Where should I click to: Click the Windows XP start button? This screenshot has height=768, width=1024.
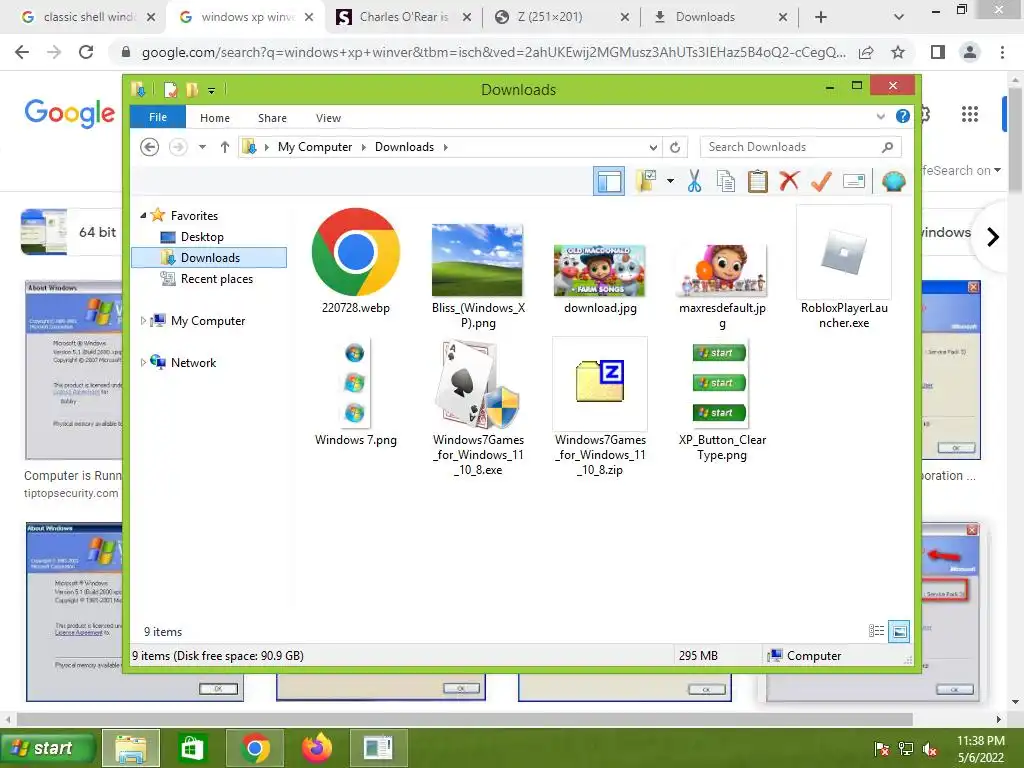coord(47,748)
